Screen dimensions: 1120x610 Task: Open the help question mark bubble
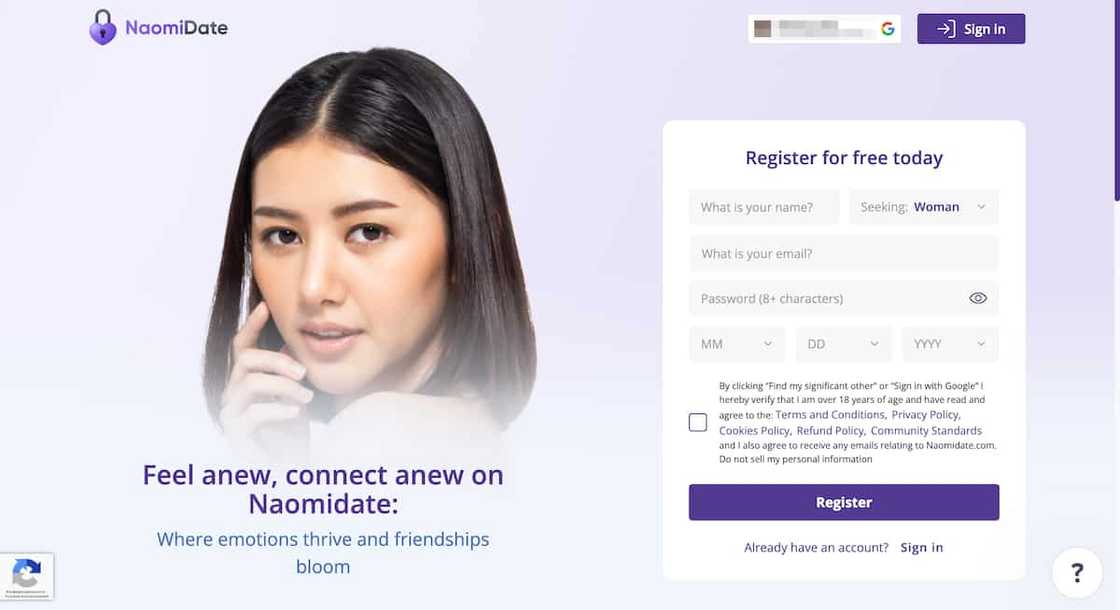click(x=1077, y=572)
